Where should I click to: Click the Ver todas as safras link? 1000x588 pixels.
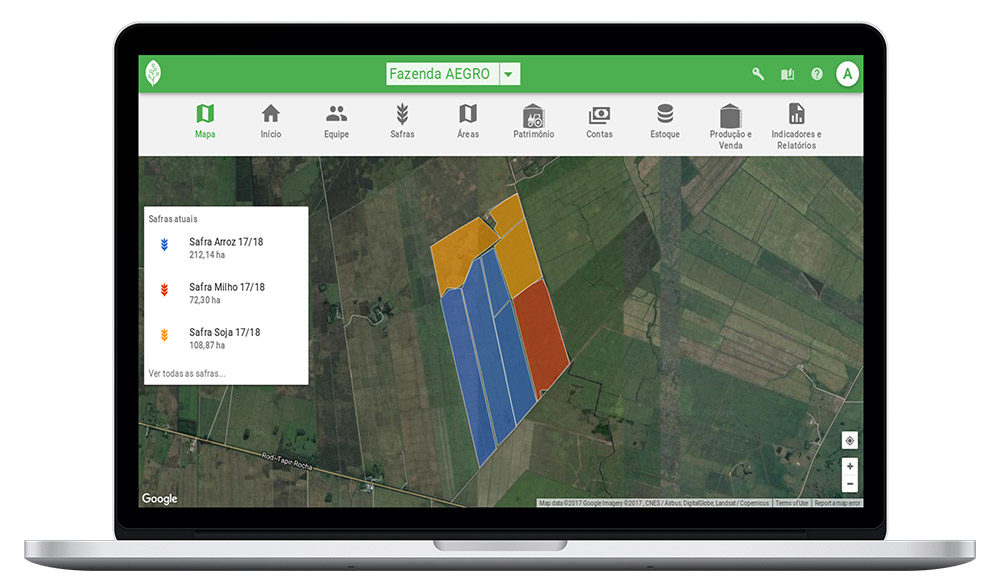coord(187,373)
